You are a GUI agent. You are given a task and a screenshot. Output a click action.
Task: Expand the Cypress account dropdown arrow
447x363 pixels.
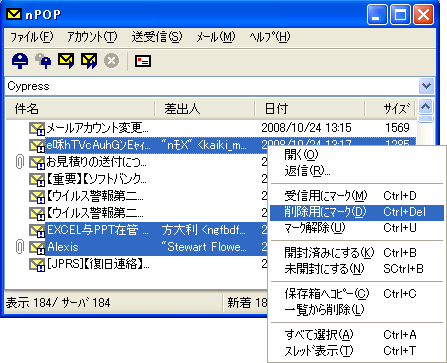(426, 86)
